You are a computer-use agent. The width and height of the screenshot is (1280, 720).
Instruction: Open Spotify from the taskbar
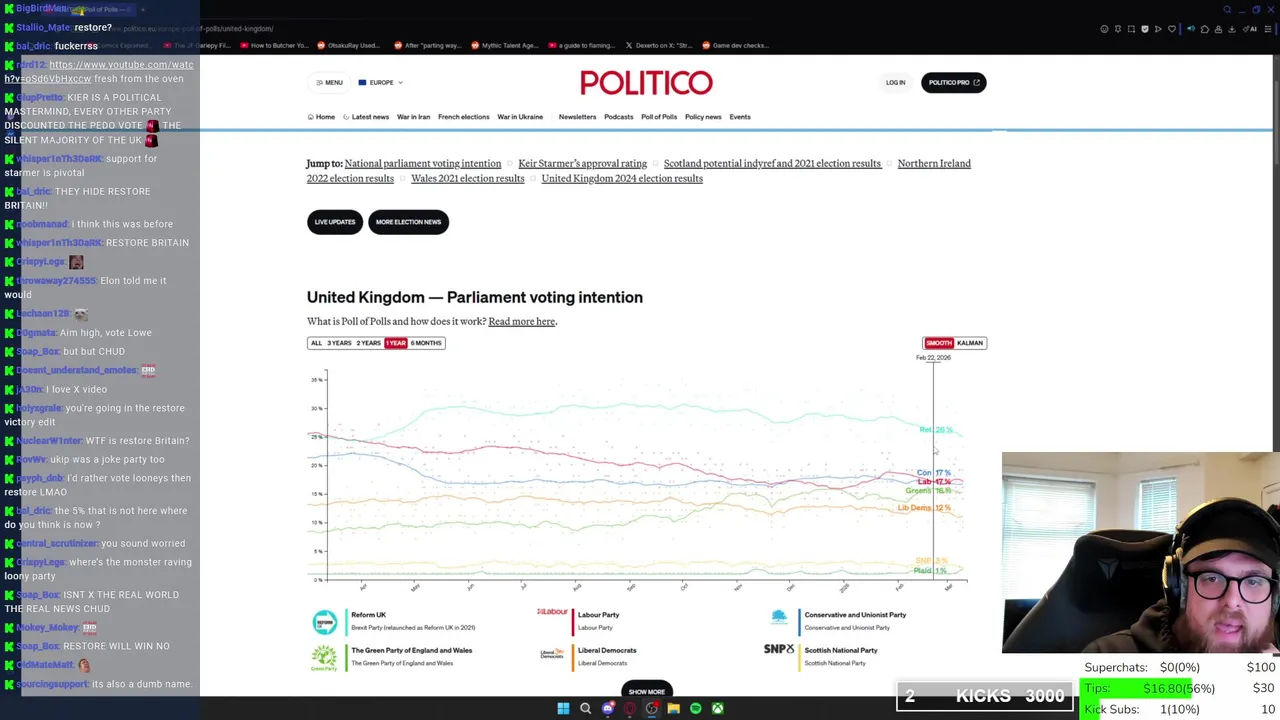coord(695,708)
